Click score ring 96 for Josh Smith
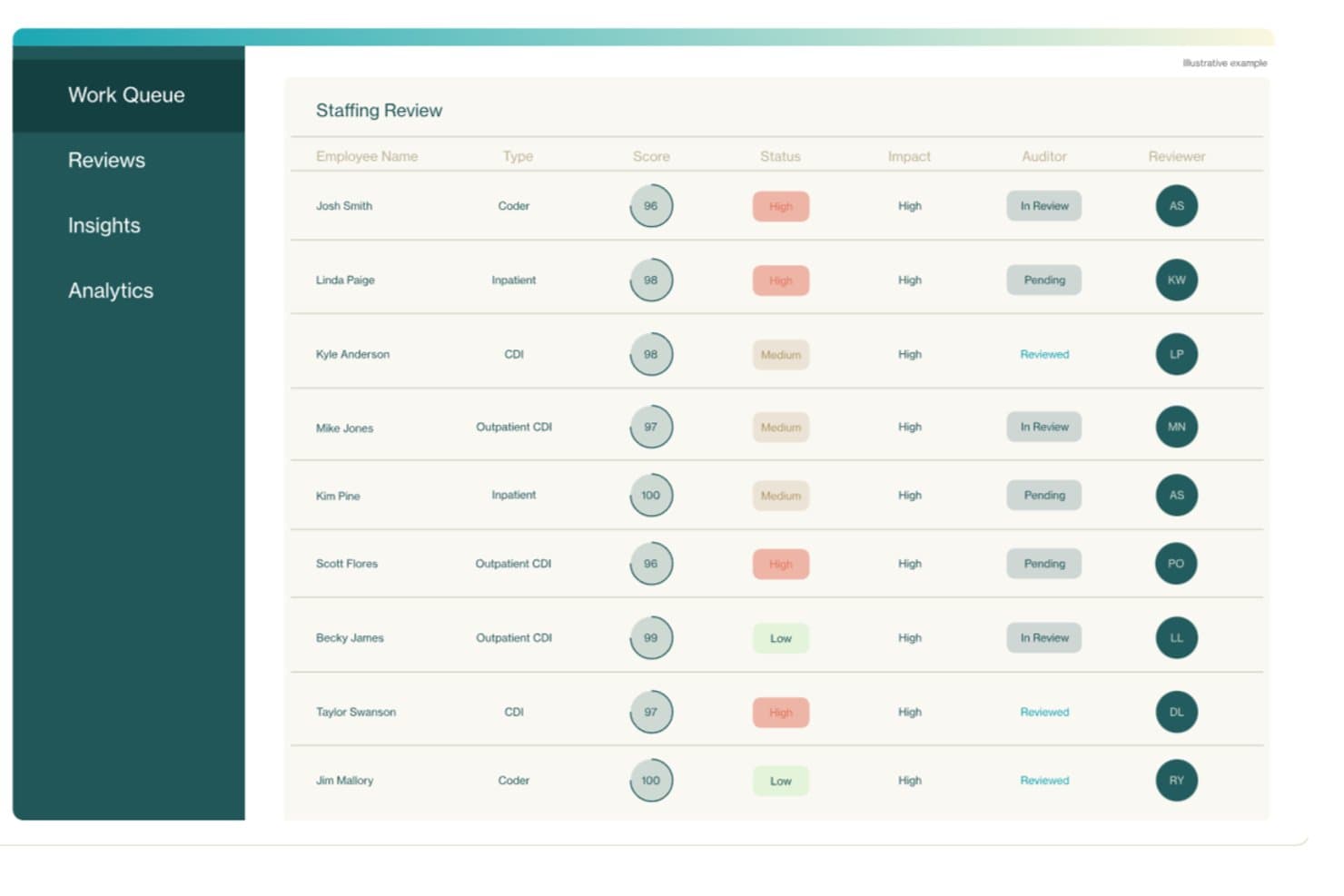This screenshot has width=1344, height=896. coord(651,206)
